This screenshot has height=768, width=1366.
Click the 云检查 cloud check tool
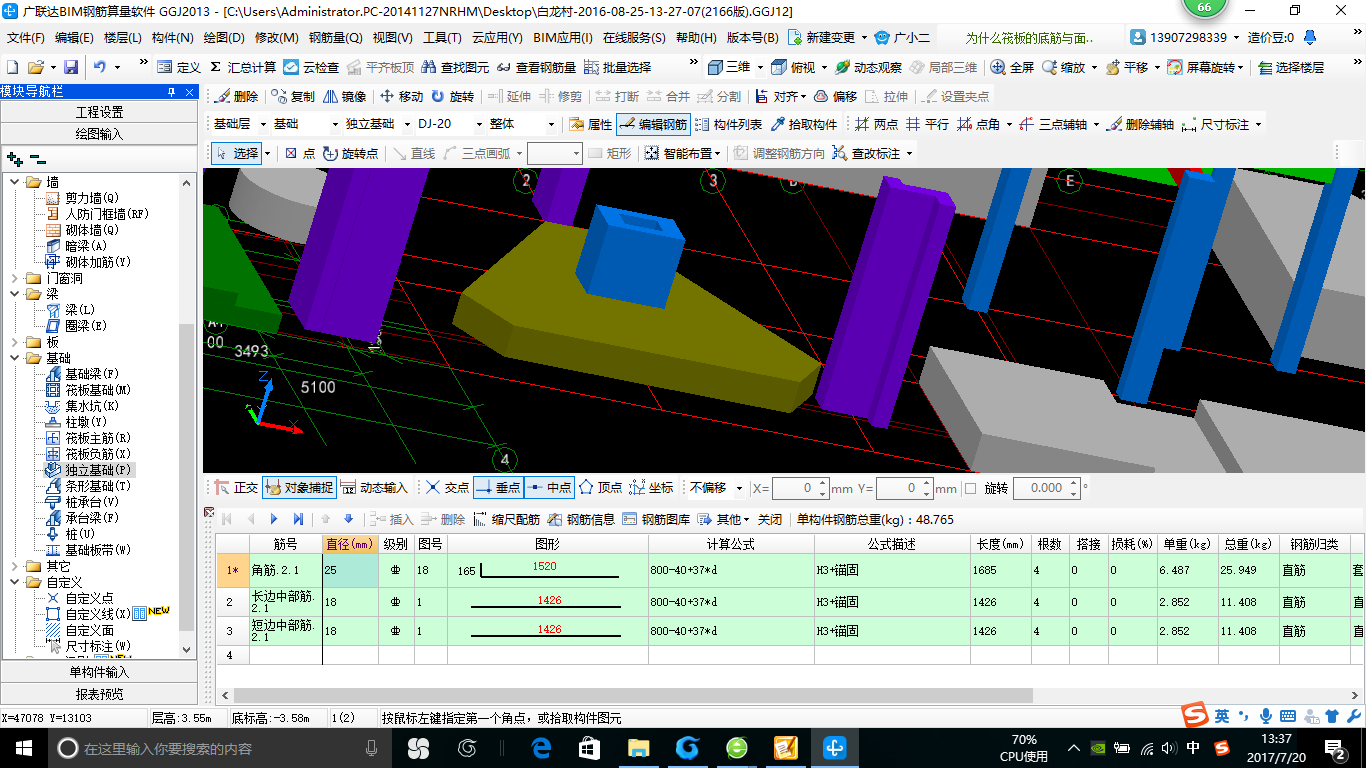click(x=312, y=67)
